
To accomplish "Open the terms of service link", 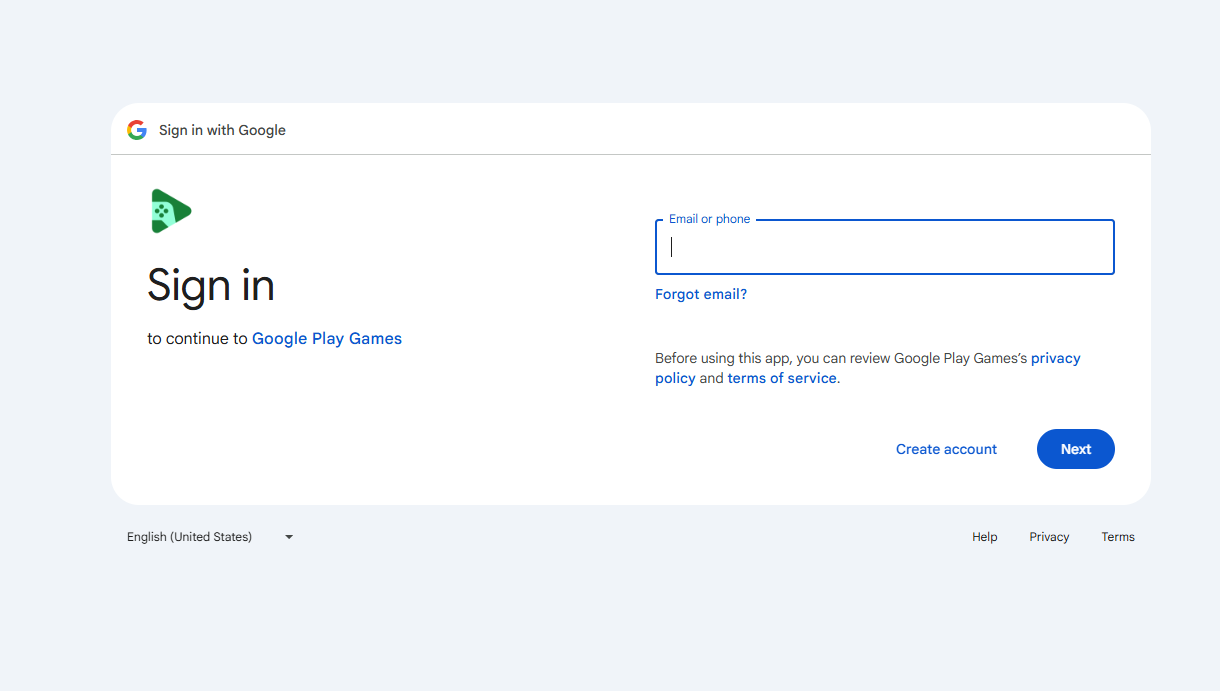I will tap(782, 378).
